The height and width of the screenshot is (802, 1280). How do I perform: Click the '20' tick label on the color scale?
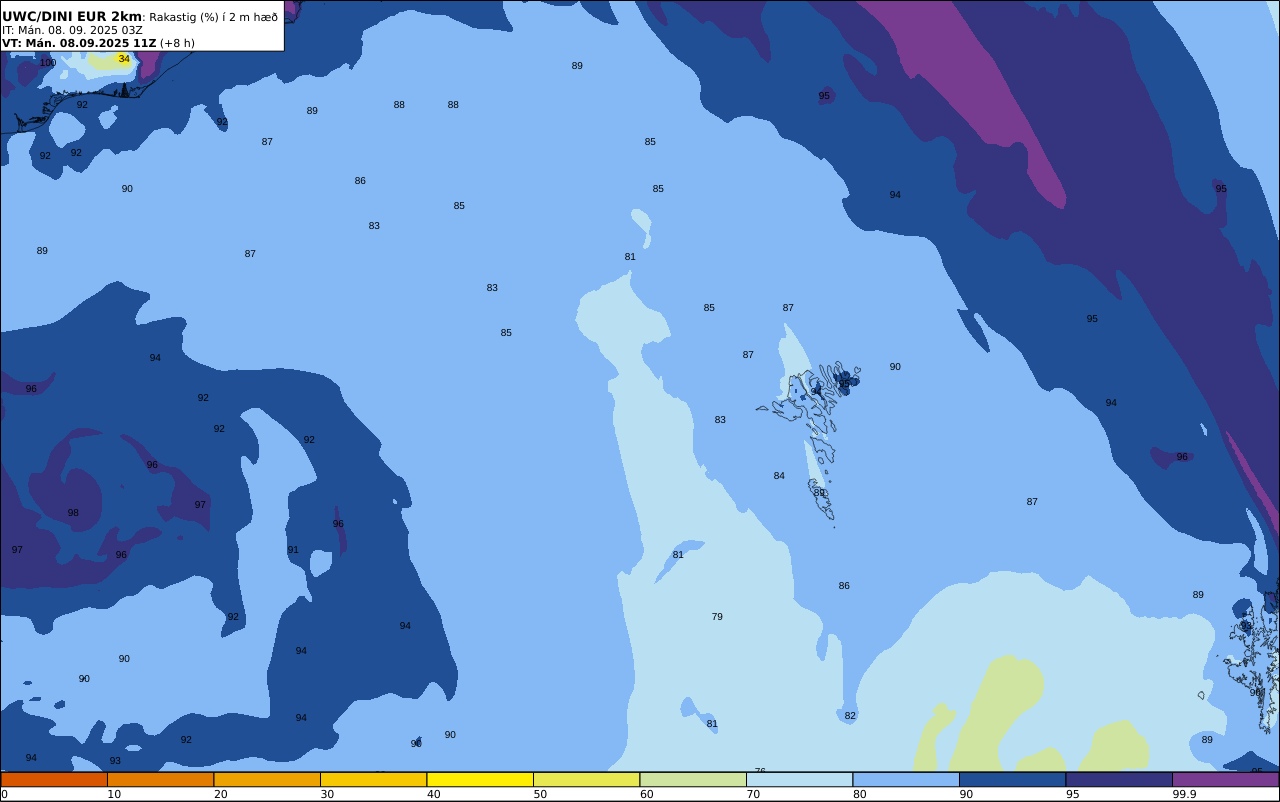click(x=220, y=794)
